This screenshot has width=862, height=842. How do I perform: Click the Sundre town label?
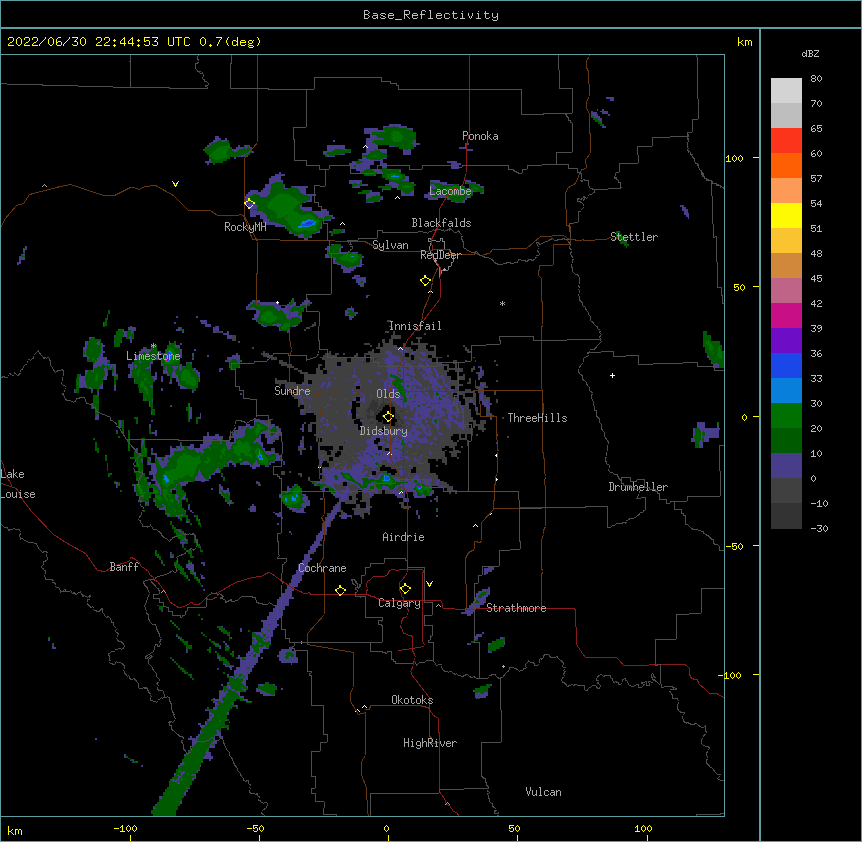tap(292, 391)
